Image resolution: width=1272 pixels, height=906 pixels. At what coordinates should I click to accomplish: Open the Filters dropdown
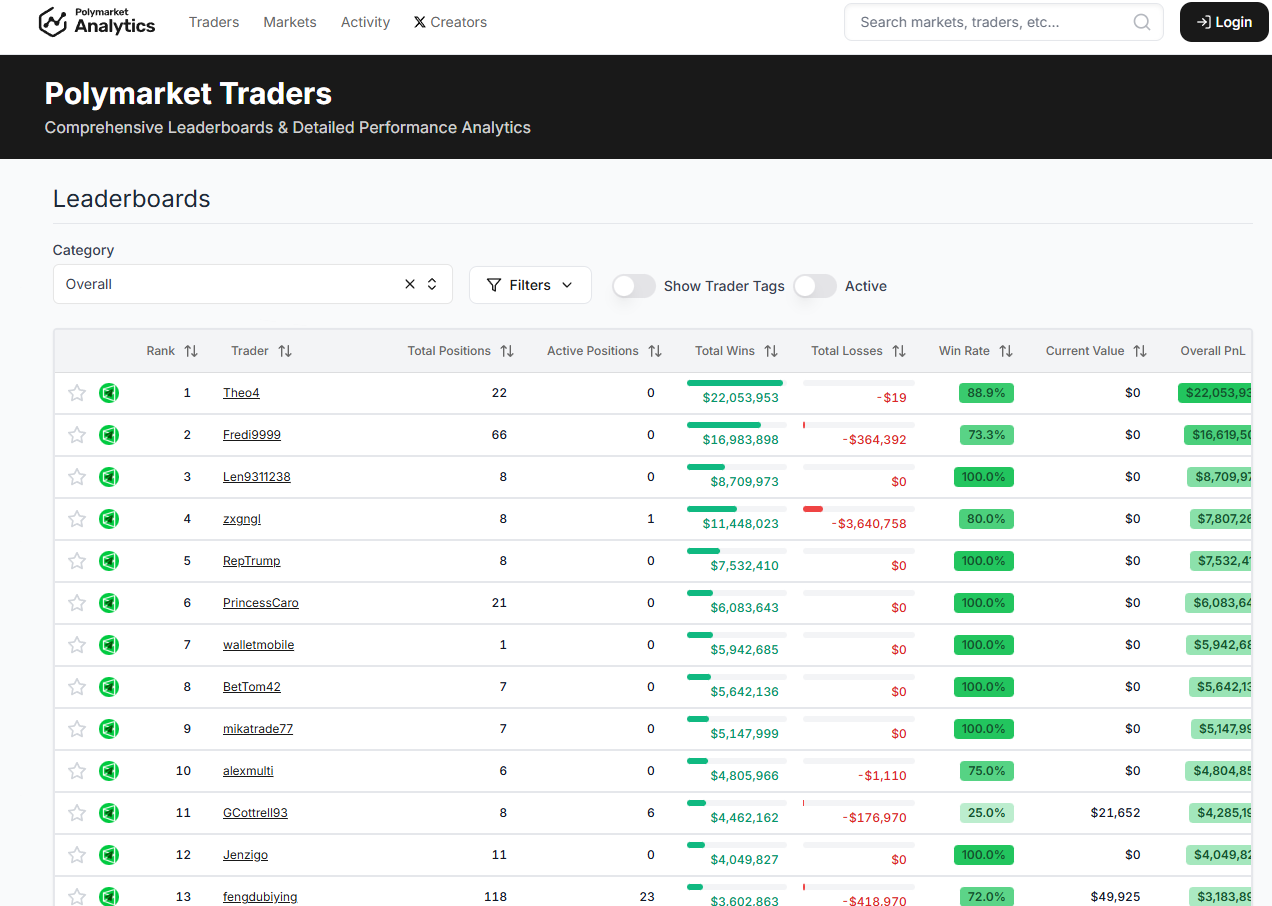(x=530, y=285)
